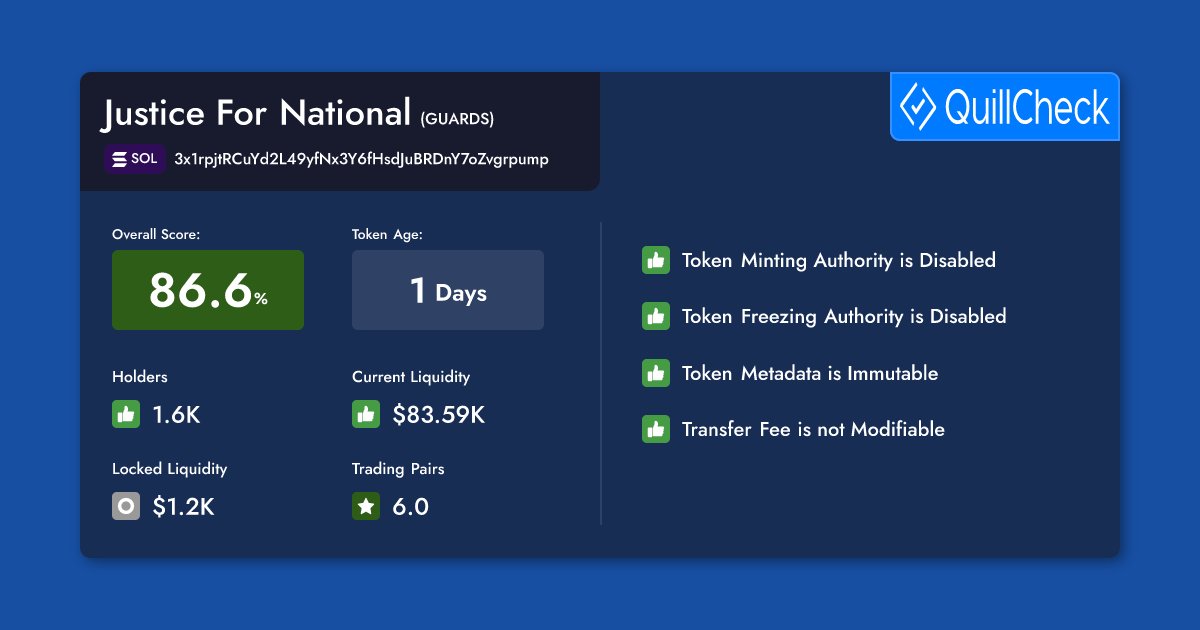1200x630 pixels.
Task: Open the Overall Score details
Action: 207,290
